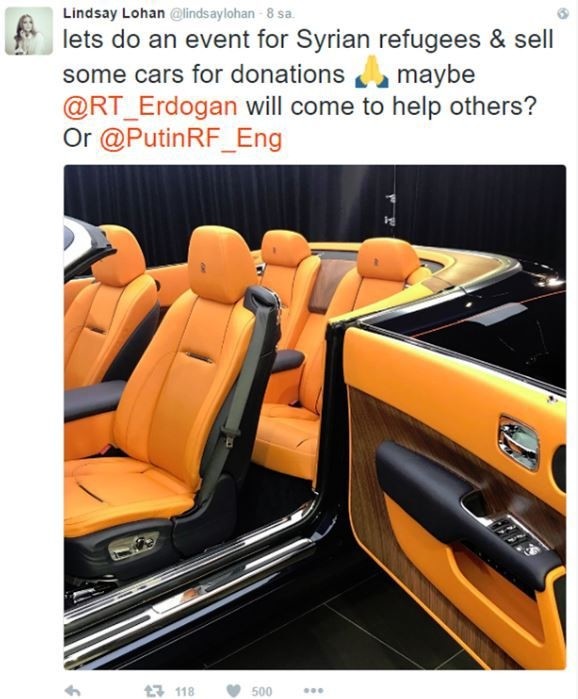Retweet the post using the retweet icon
This screenshot has height=699, width=578.
point(152,691)
